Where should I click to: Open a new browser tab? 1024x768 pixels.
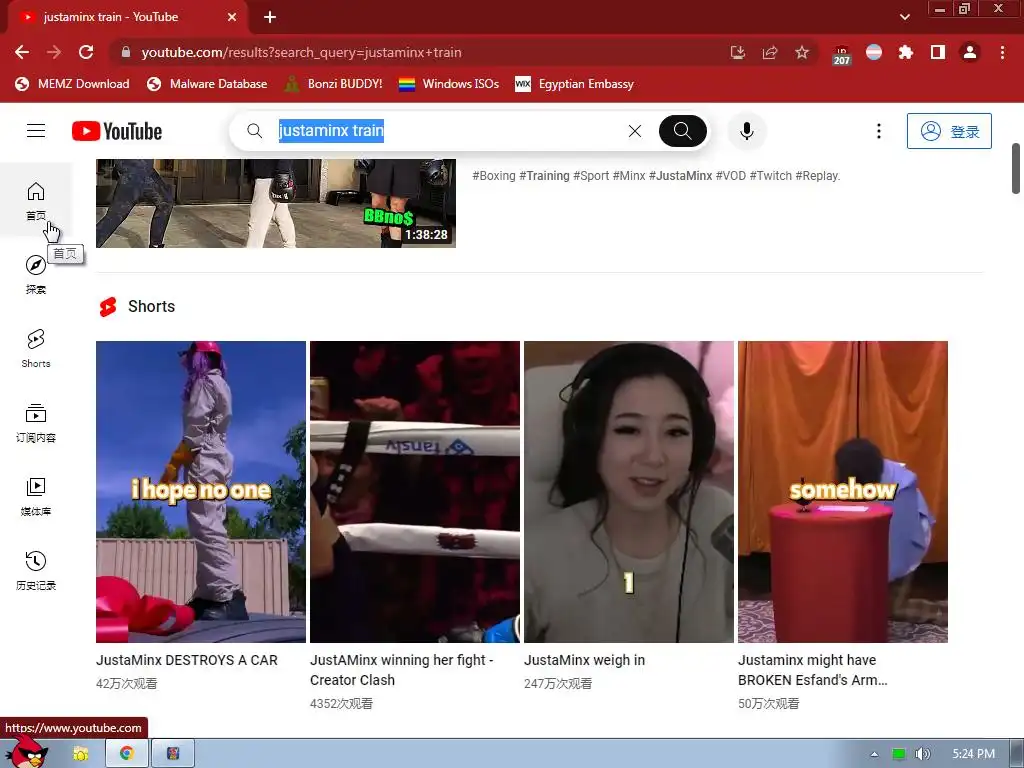coord(270,17)
